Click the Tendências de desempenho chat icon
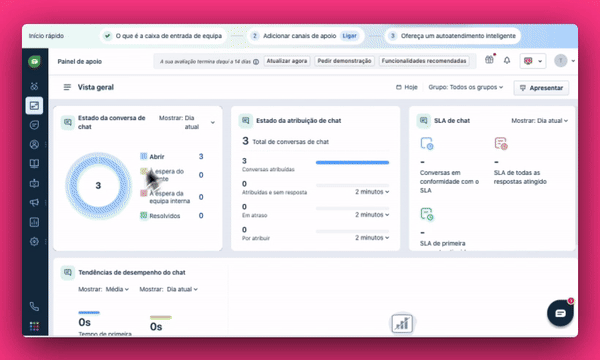Screen dimensions: 600x360 coord(68,272)
